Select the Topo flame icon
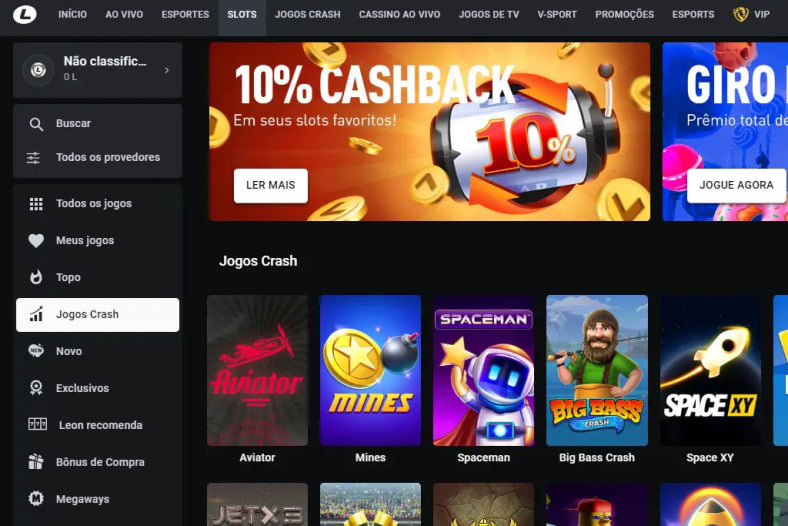The image size is (788, 526). pyautogui.click(x=36, y=277)
